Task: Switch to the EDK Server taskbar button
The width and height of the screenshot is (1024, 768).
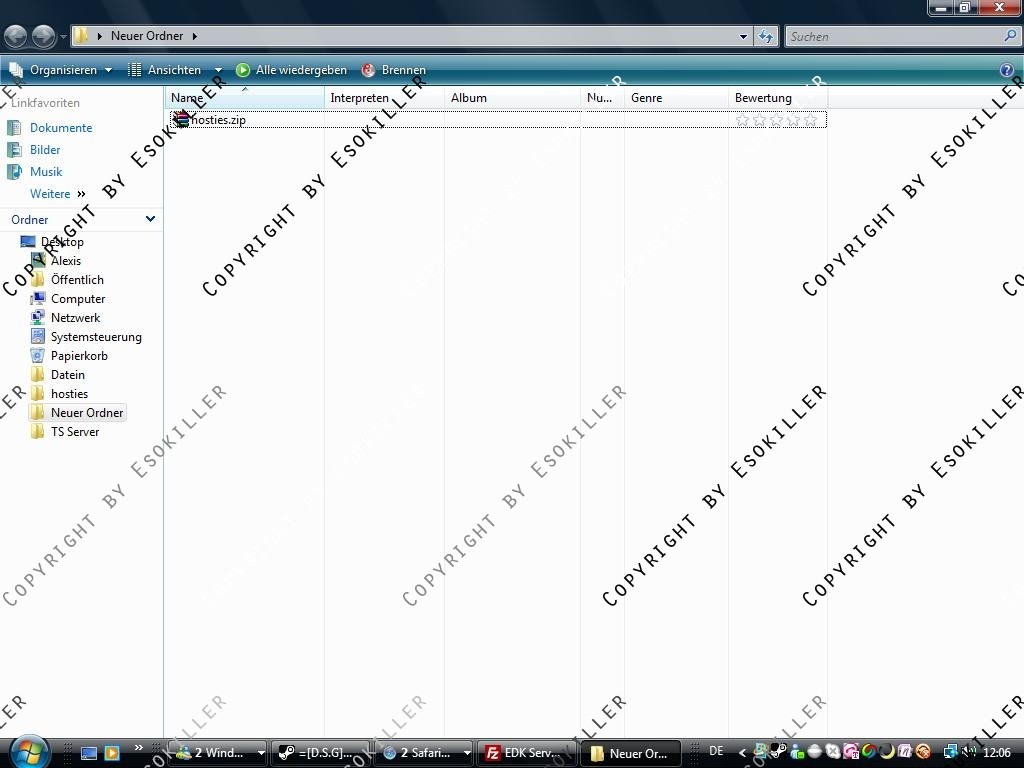Action: tap(522, 753)
